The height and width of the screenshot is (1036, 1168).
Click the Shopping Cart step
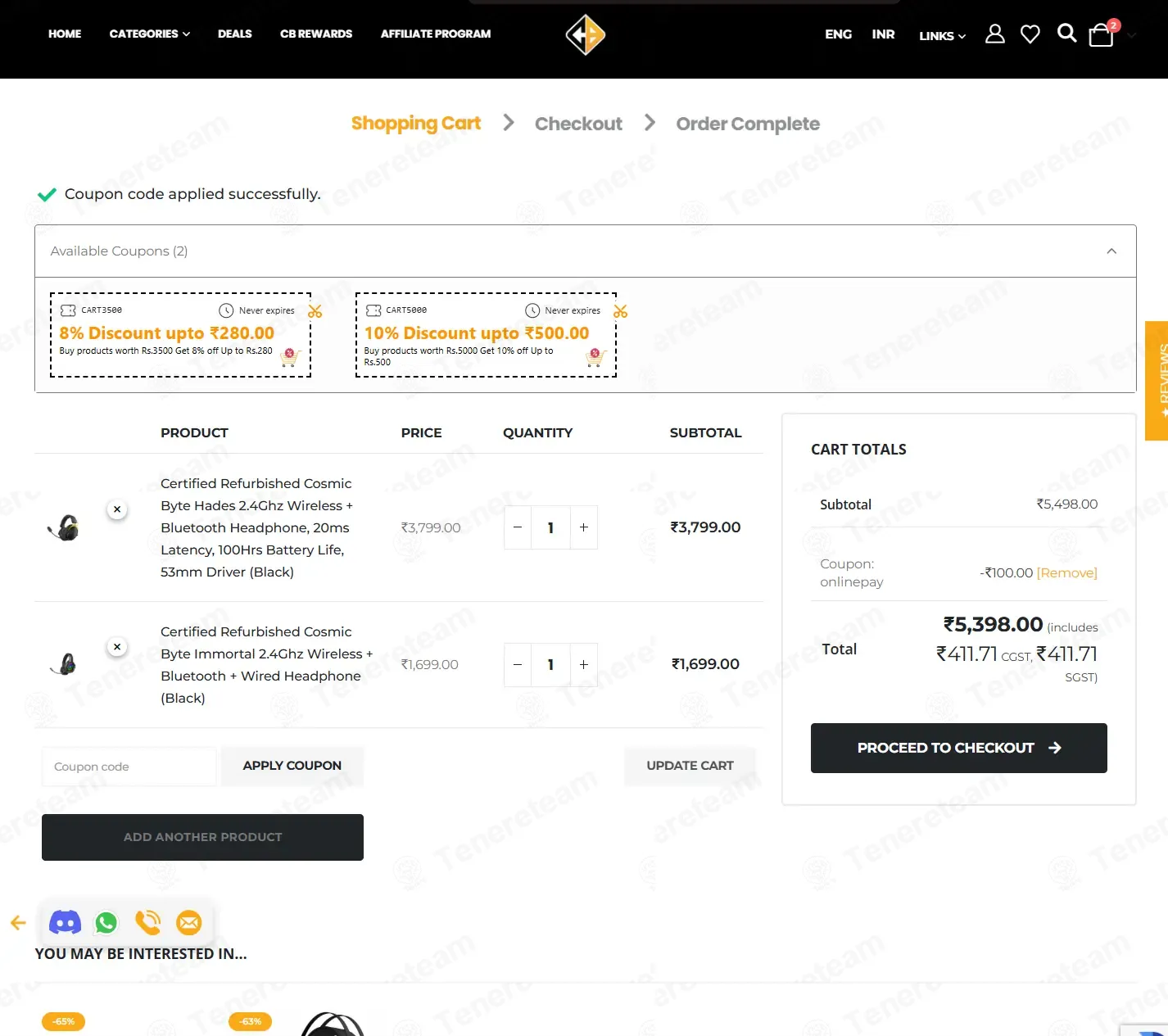[x=416, y=124]
